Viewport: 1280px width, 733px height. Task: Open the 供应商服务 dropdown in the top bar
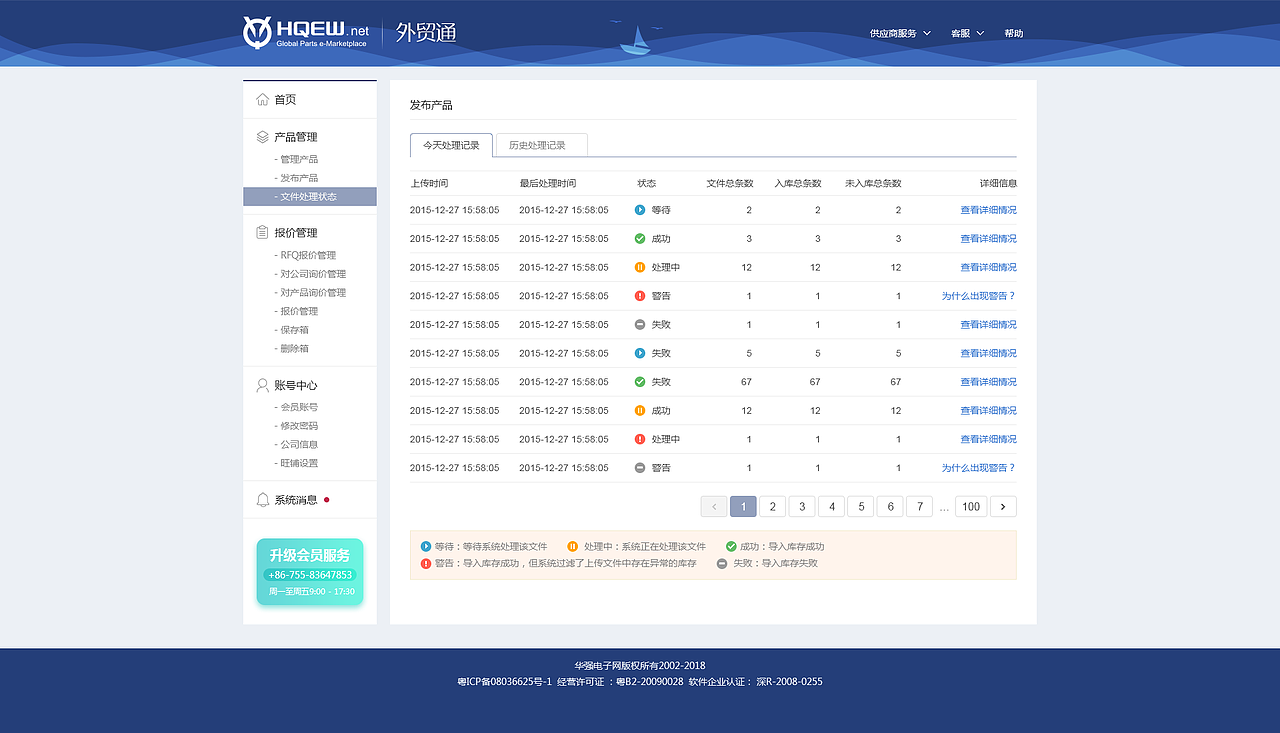(x=893, y=32)
